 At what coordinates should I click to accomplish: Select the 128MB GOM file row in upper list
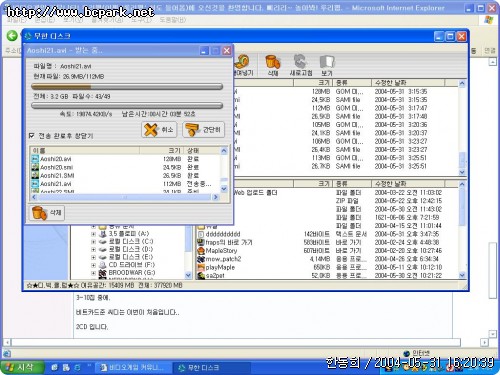345,91
